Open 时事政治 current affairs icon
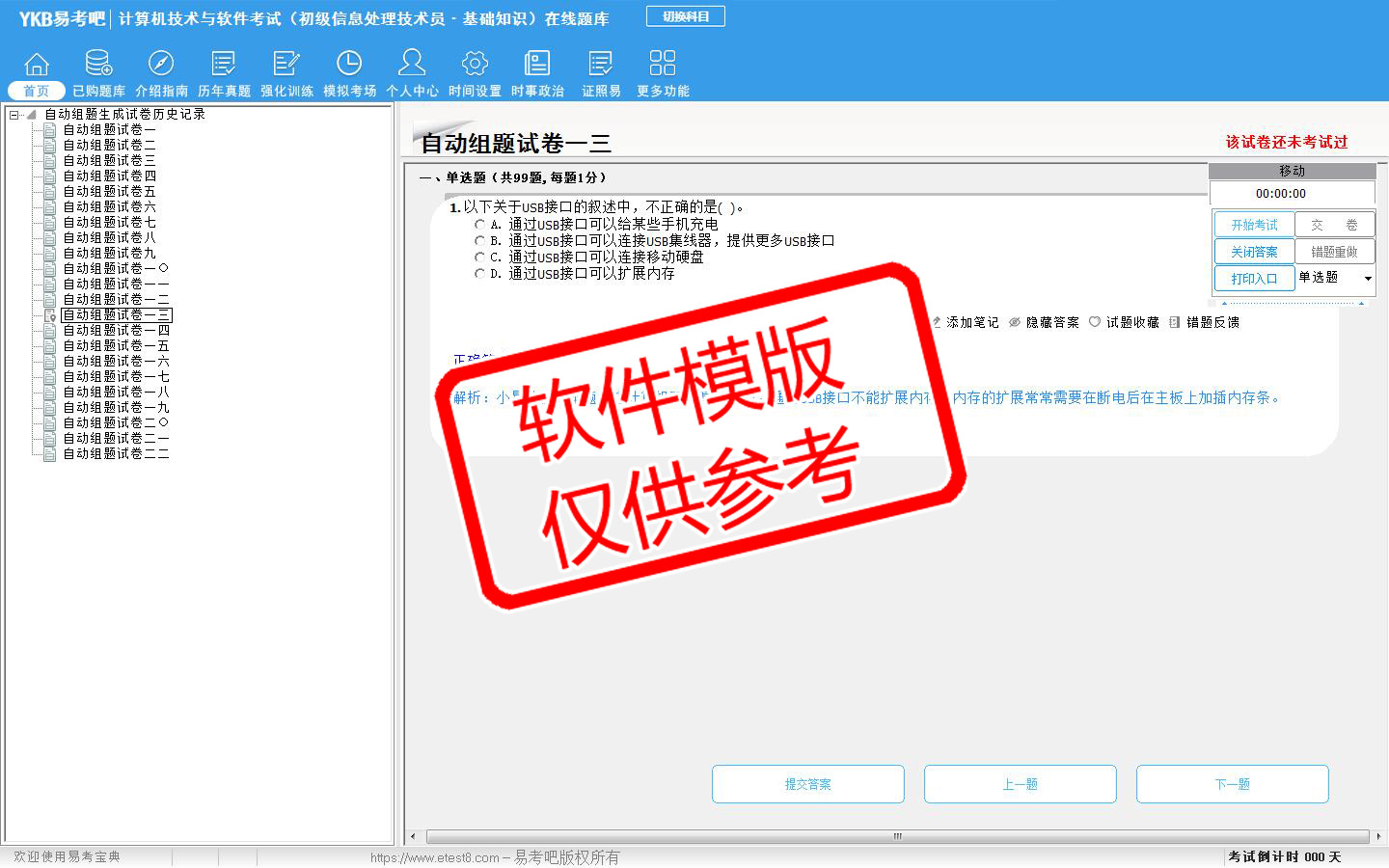Viewport: 1389px width, 868px height. coord(537,64)
